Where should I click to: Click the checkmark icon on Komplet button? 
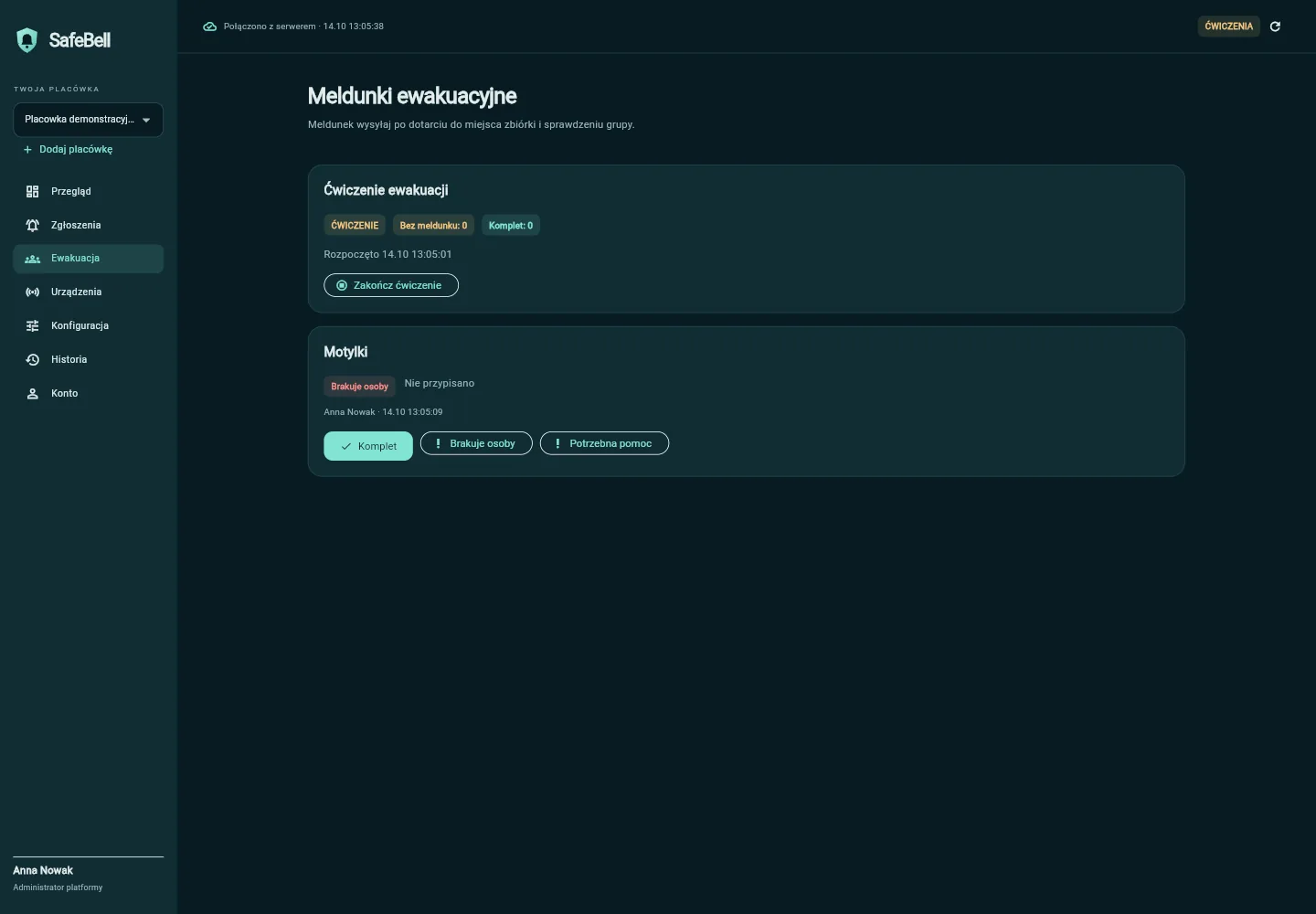[345, 447]
